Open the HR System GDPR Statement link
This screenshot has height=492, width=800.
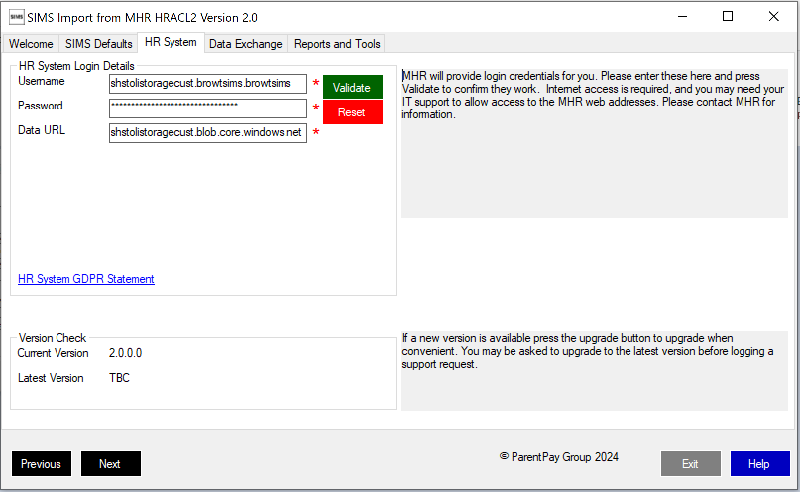click(86, 279)
